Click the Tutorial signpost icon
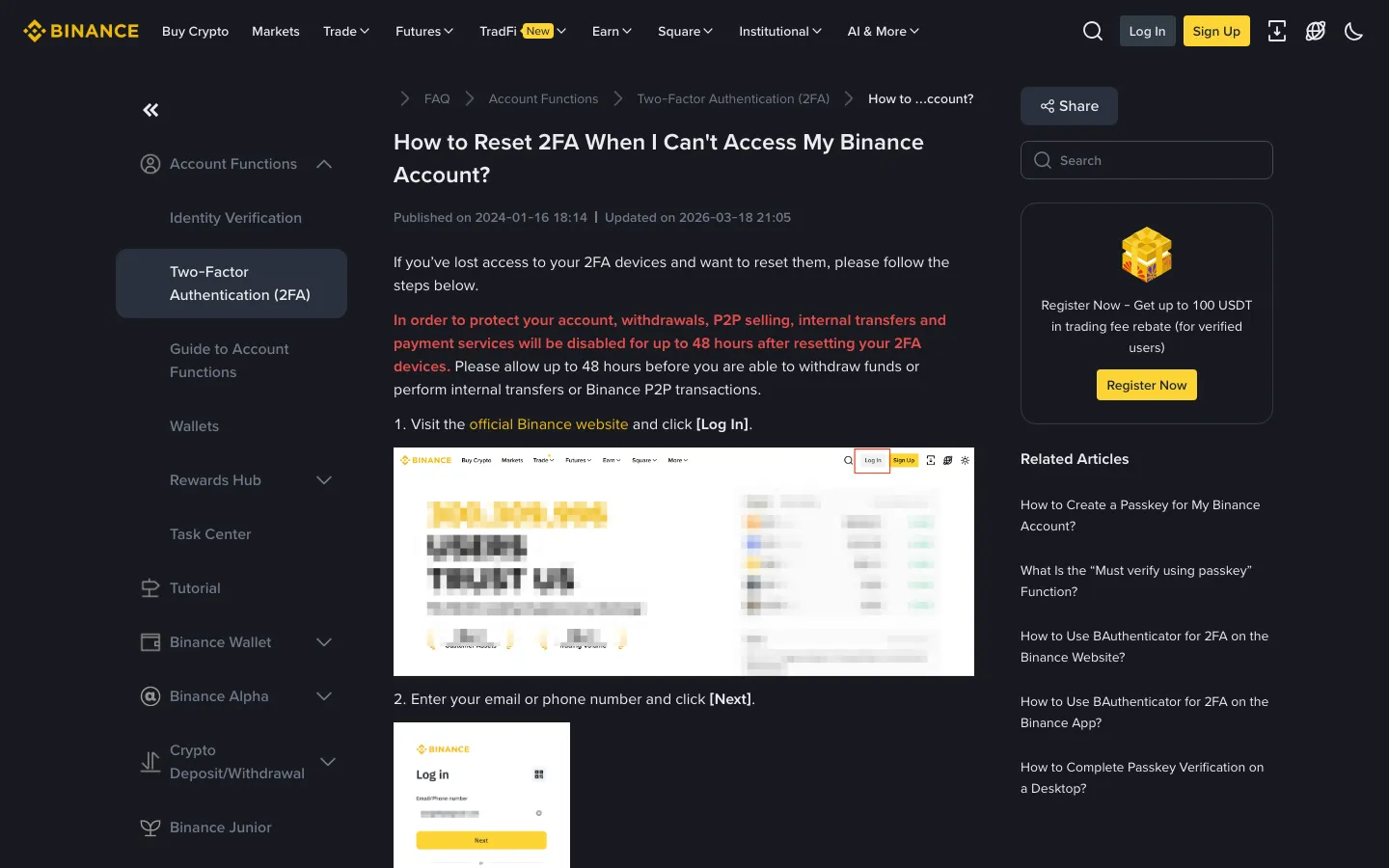This screenshot has height=868, width=1389. pos(150,588)
